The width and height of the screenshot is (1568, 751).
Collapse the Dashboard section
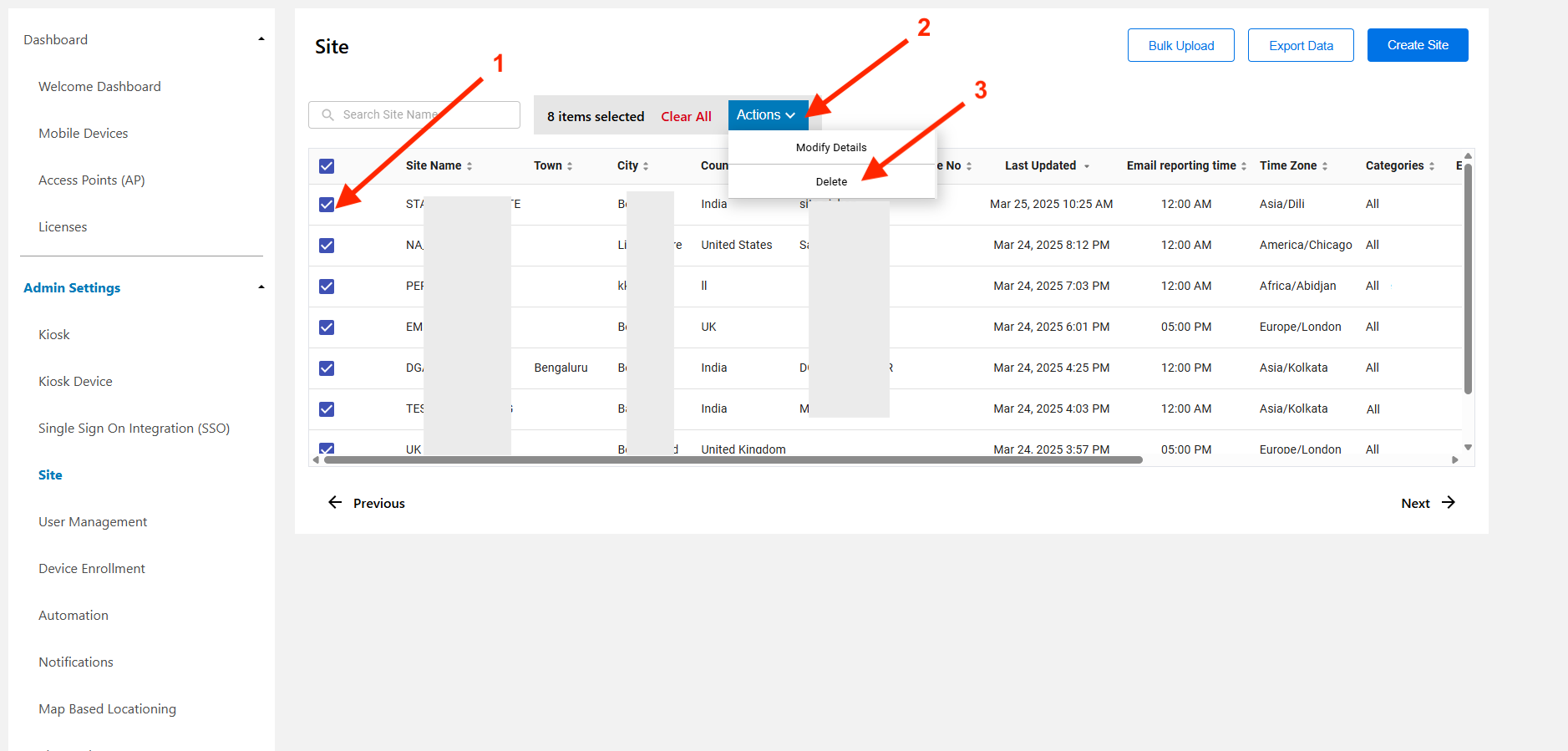261,39
